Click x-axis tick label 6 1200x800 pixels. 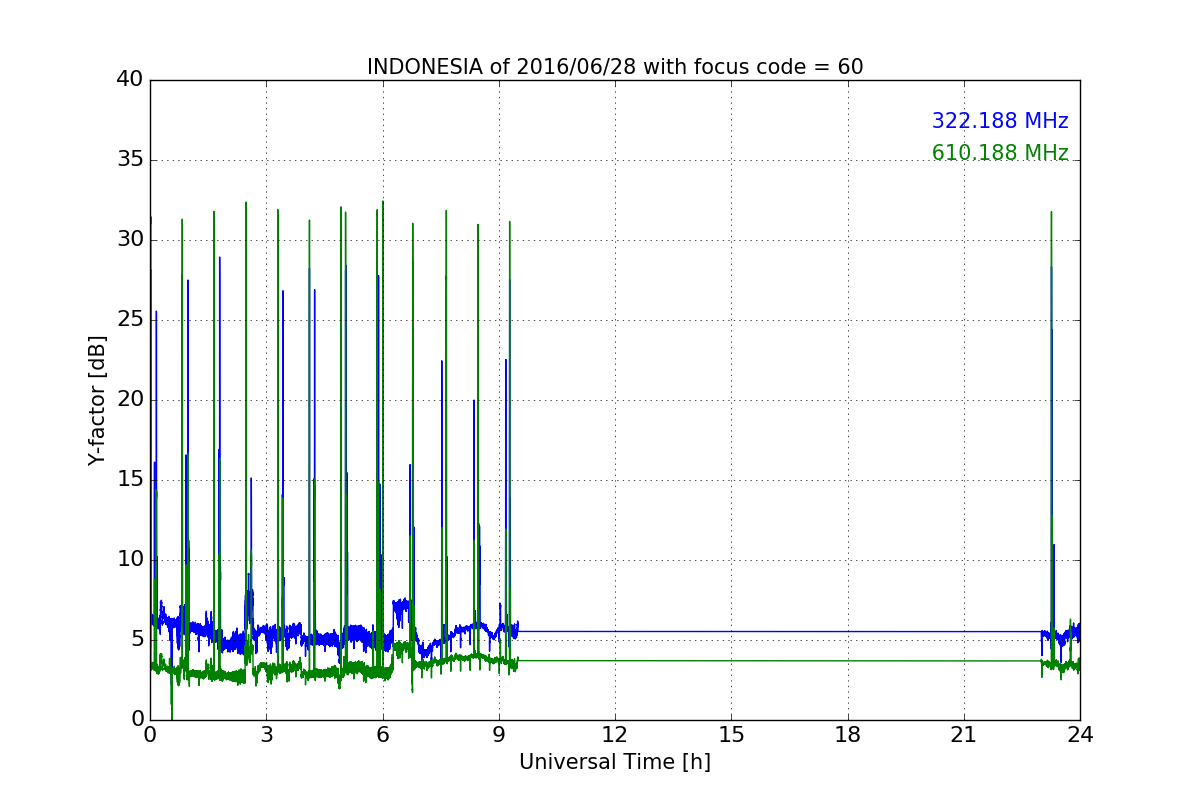[x=383, y=735]
